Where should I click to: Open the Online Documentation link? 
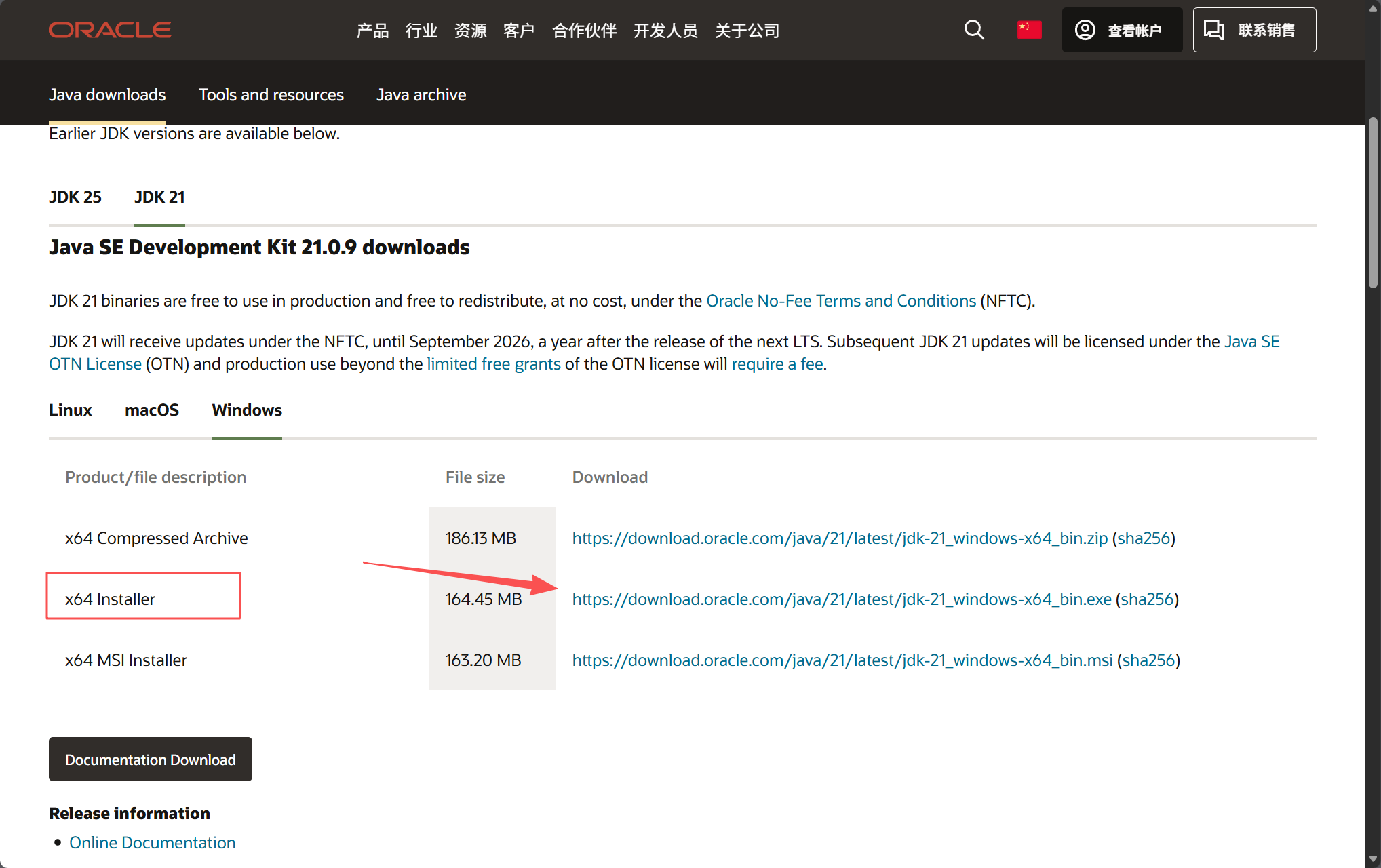(x=152, y=842)
